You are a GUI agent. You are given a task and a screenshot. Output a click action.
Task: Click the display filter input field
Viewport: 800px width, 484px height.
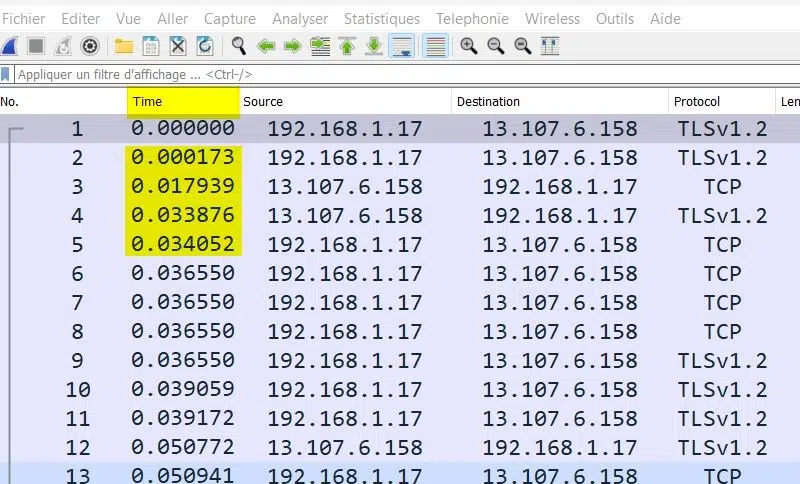(x=407, y=74)
